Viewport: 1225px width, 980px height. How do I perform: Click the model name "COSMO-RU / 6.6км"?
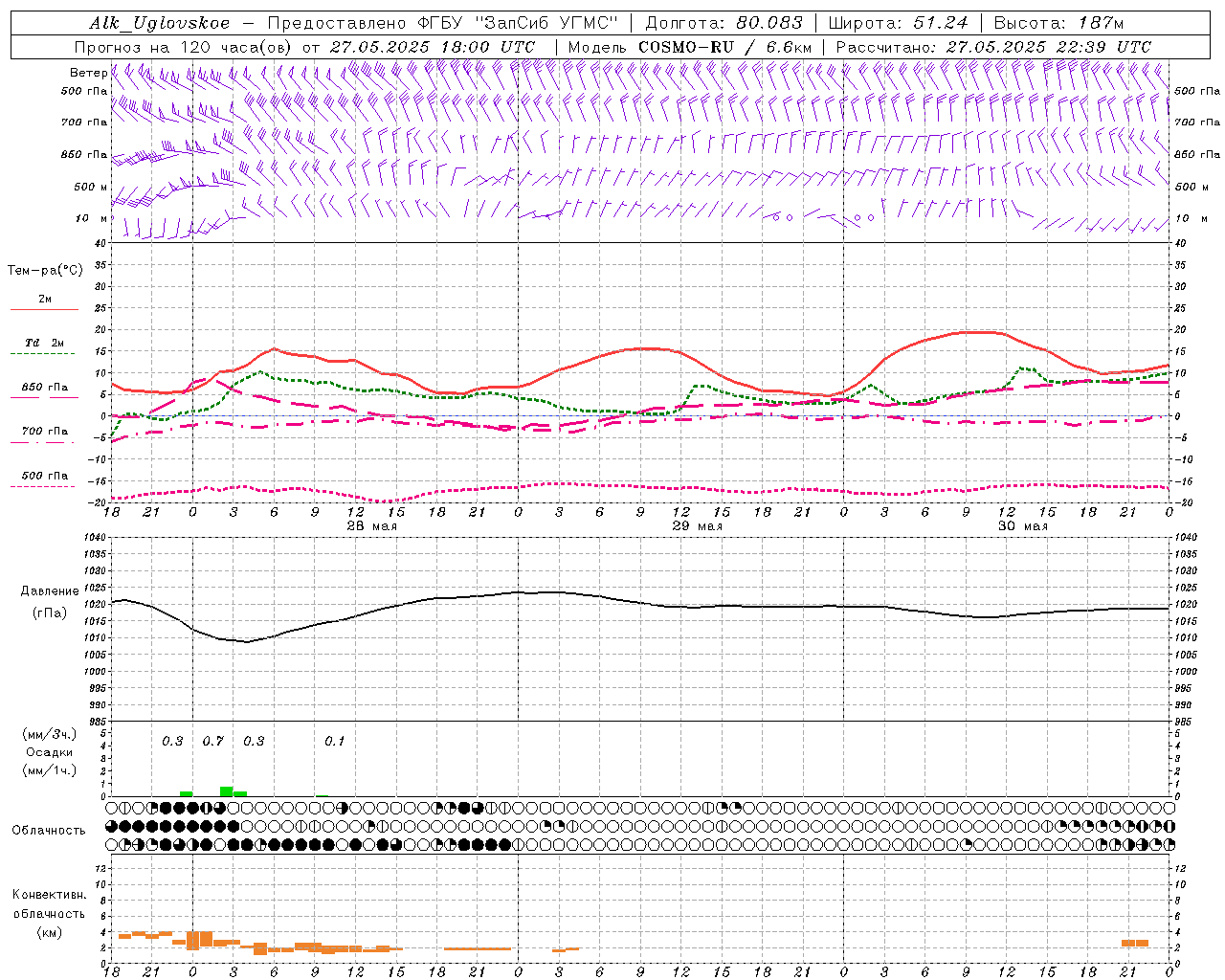pos(725,47)
